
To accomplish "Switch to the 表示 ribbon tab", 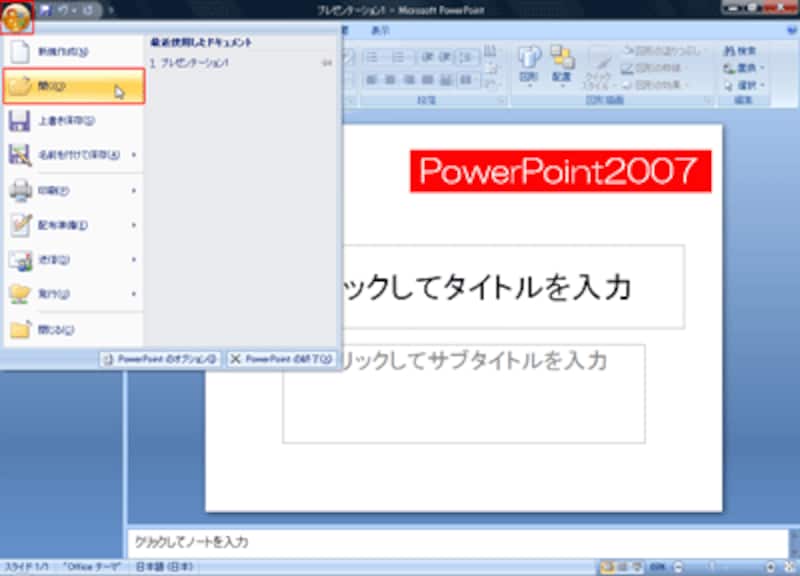I will point(380,31).
